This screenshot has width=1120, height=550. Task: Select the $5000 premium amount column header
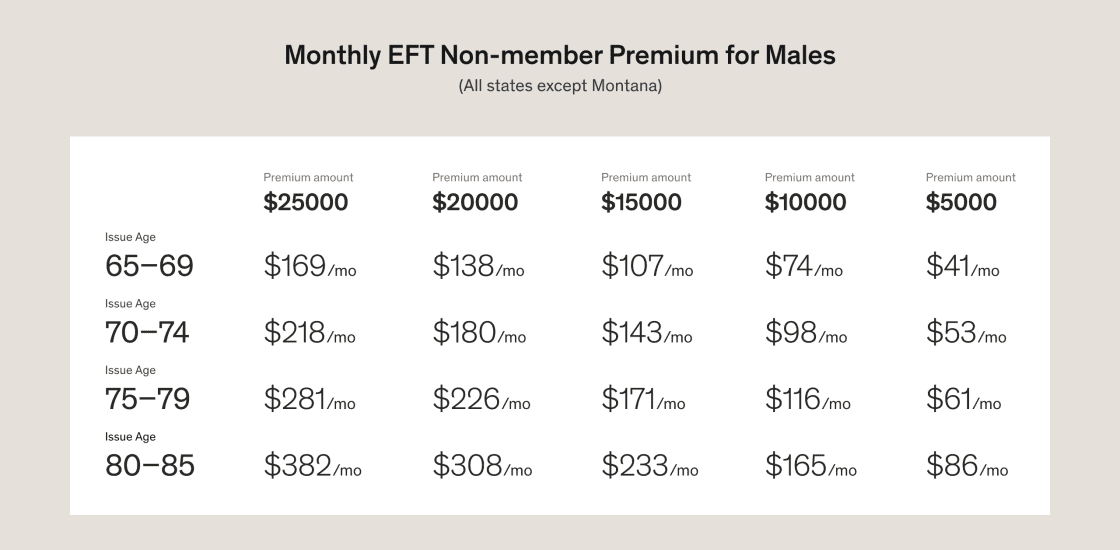click(961, 202)
